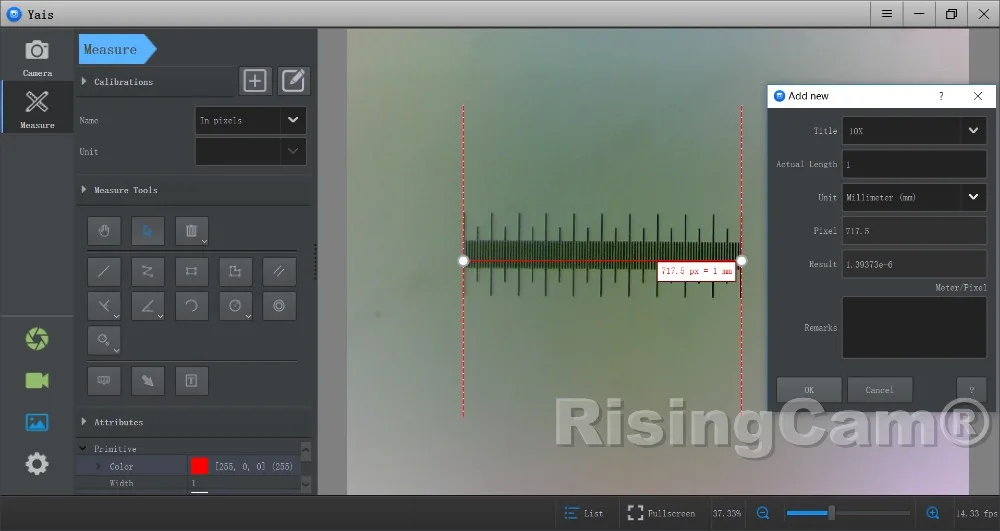Click OK in Add new dialog

click(809, 389)
